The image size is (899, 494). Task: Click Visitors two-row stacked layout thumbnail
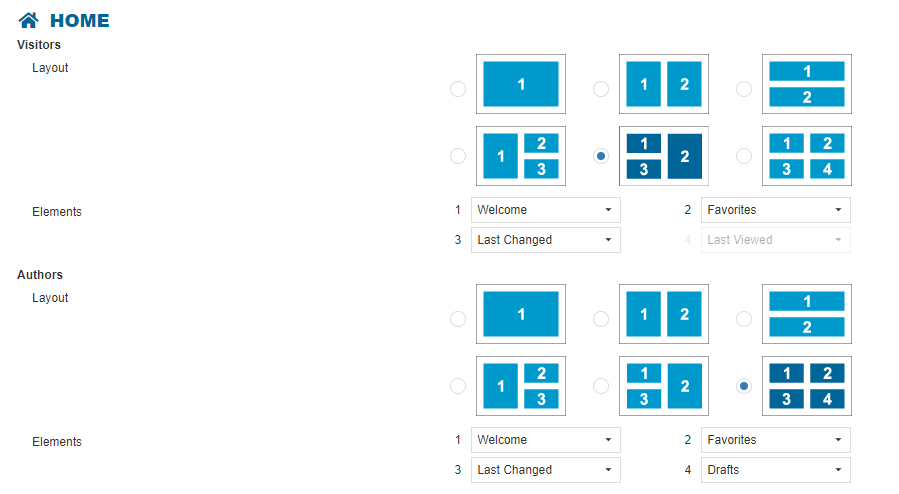806,84
